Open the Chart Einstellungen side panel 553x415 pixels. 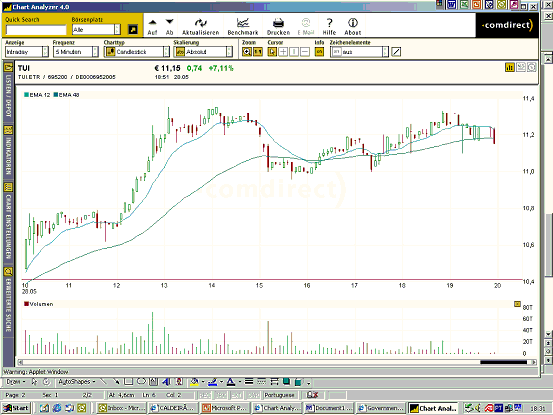(8, 221)
